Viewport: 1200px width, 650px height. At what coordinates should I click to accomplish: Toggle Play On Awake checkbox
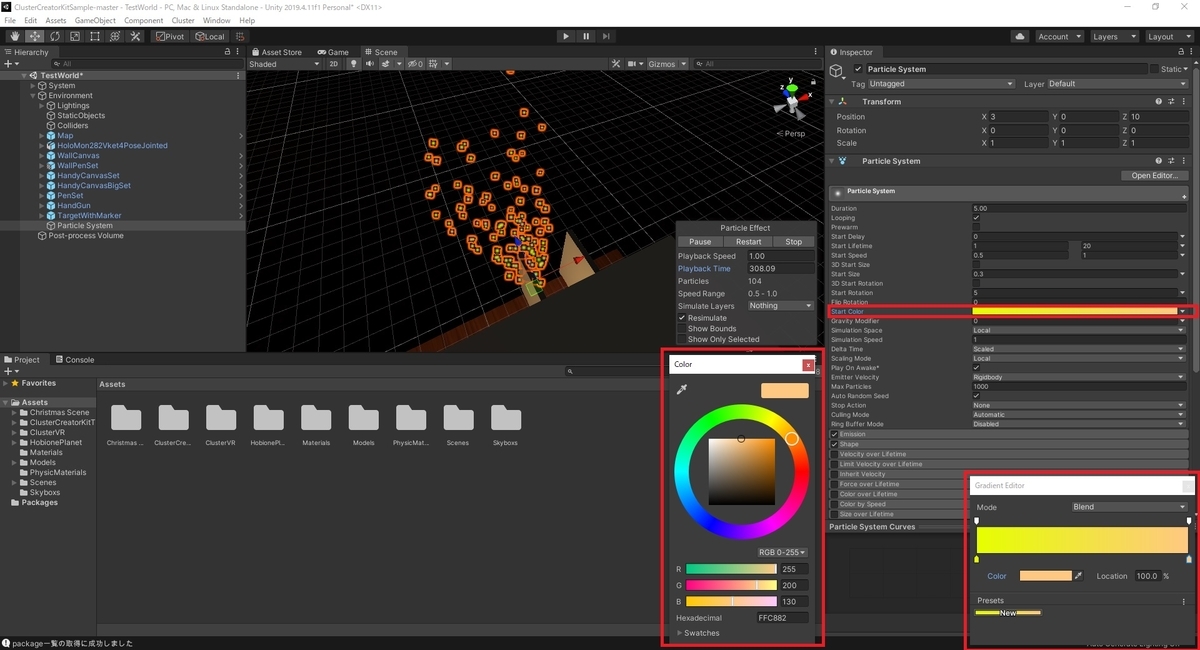(976, 368)
